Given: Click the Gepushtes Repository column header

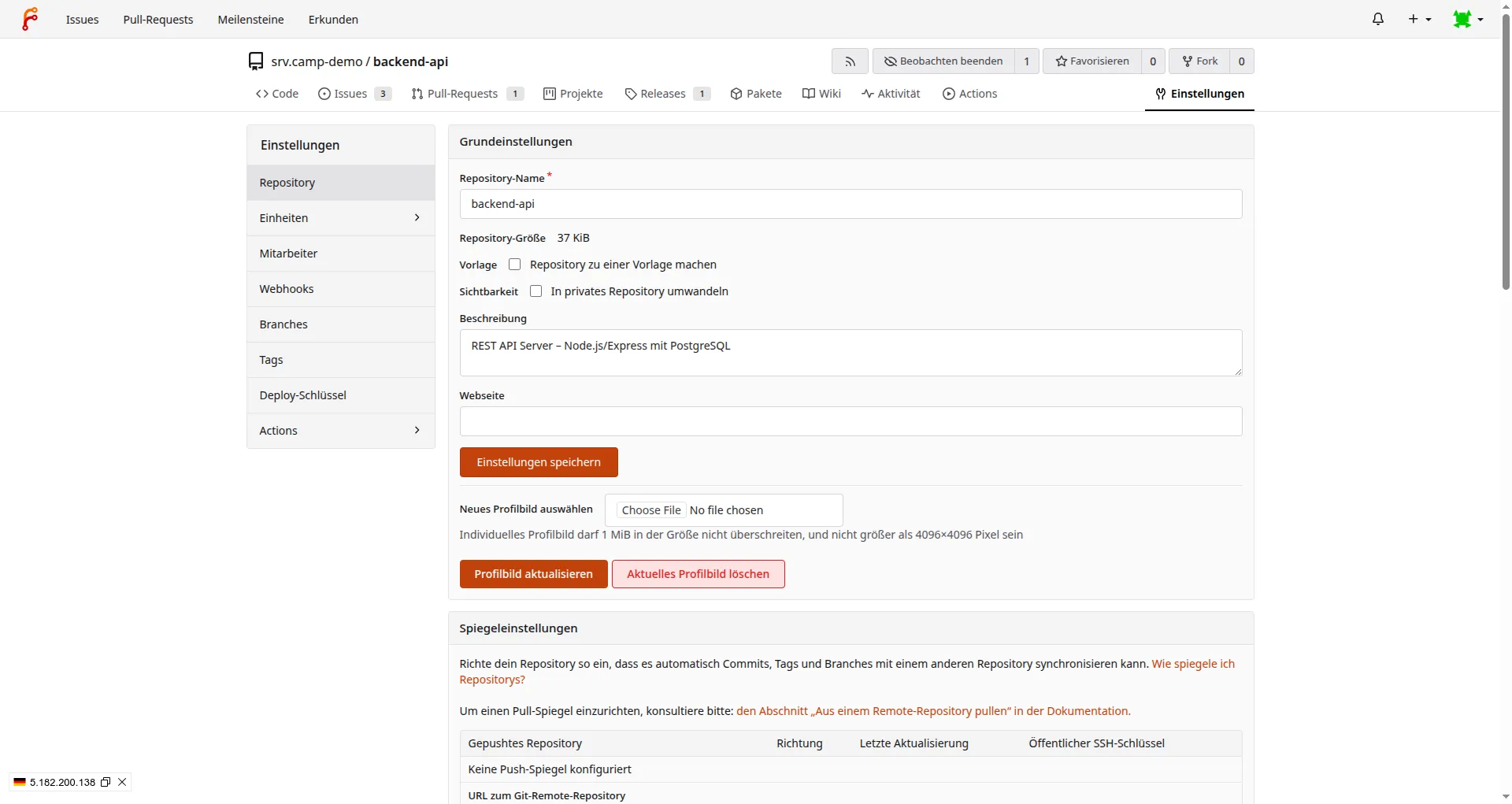Looking at the screenshot, I should [524, 743].
